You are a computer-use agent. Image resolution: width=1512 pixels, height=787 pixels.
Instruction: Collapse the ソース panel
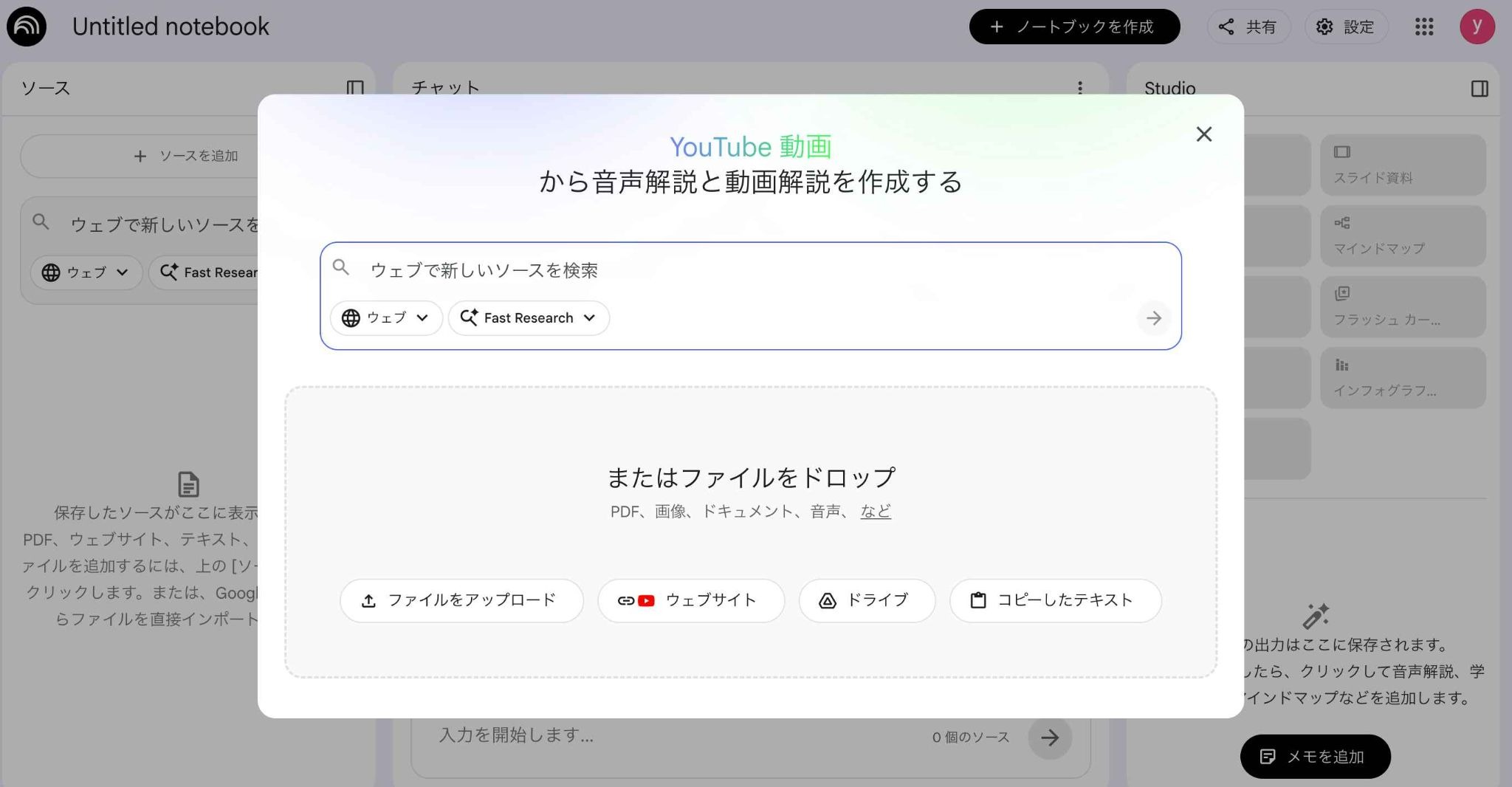pos(355,89)
